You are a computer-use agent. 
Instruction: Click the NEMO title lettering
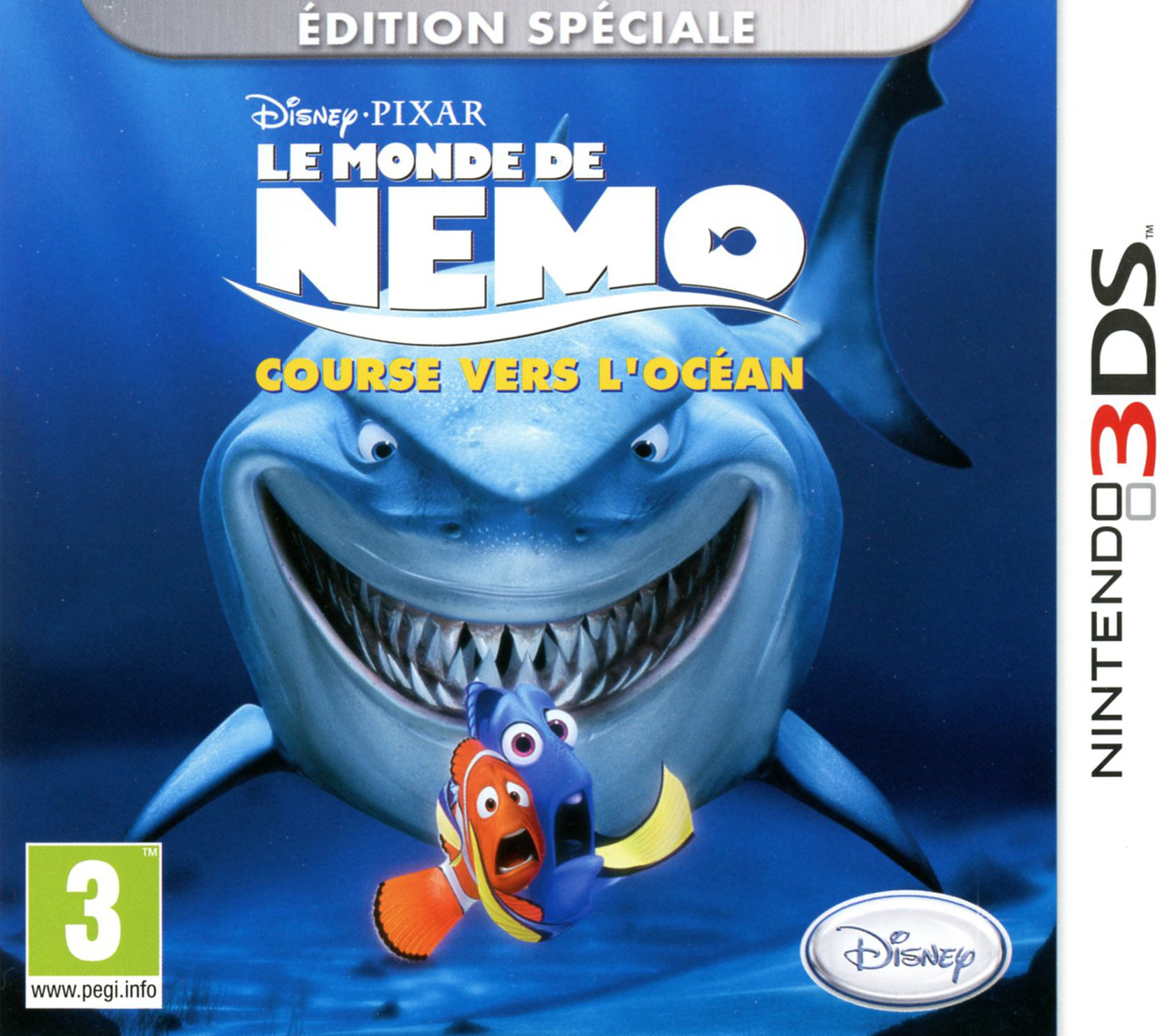[529, 246]
